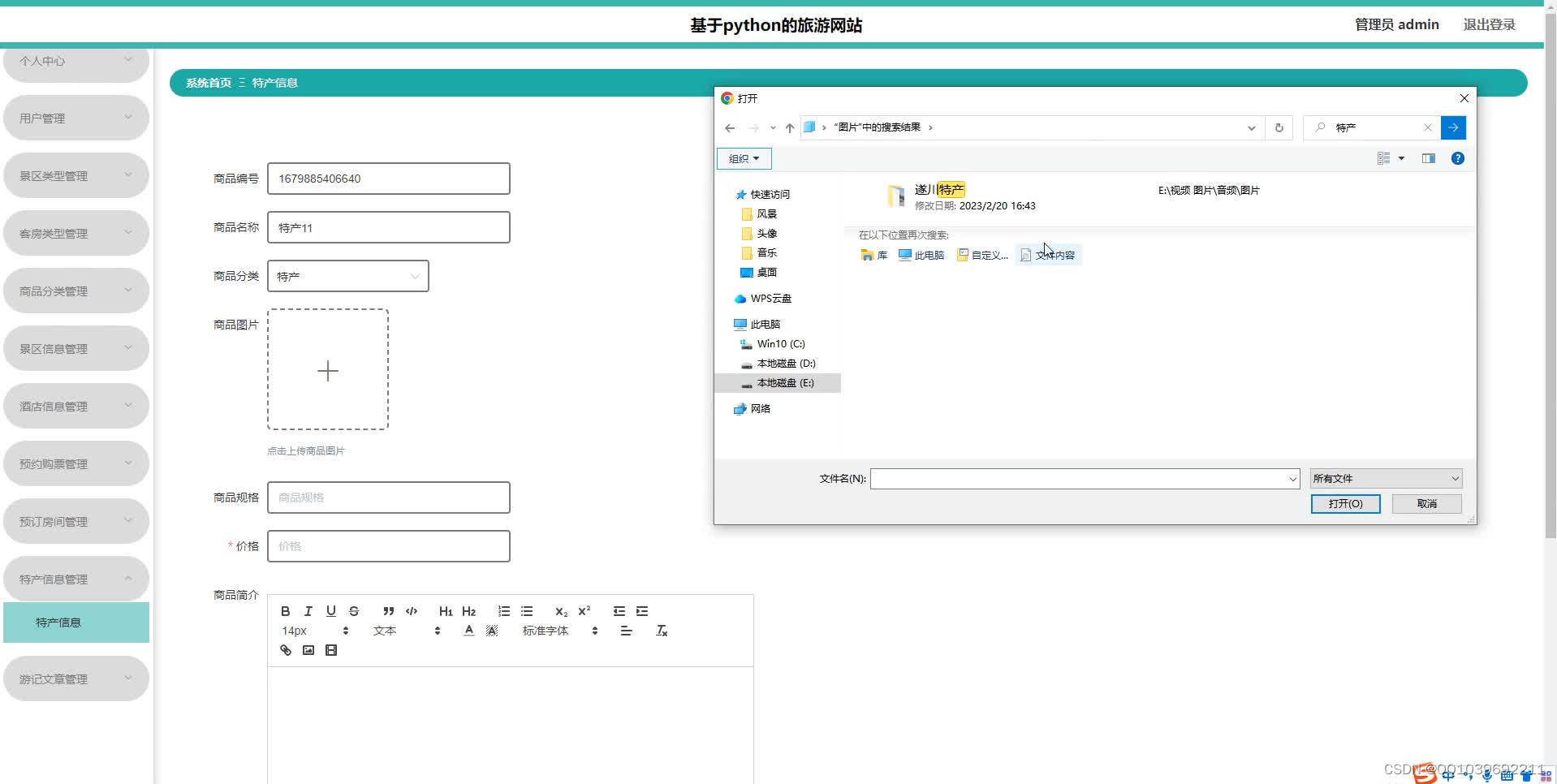Screen dimensions: 1557x784
Task: Click the 商品编号 input field
Action: tap(389, 179)
